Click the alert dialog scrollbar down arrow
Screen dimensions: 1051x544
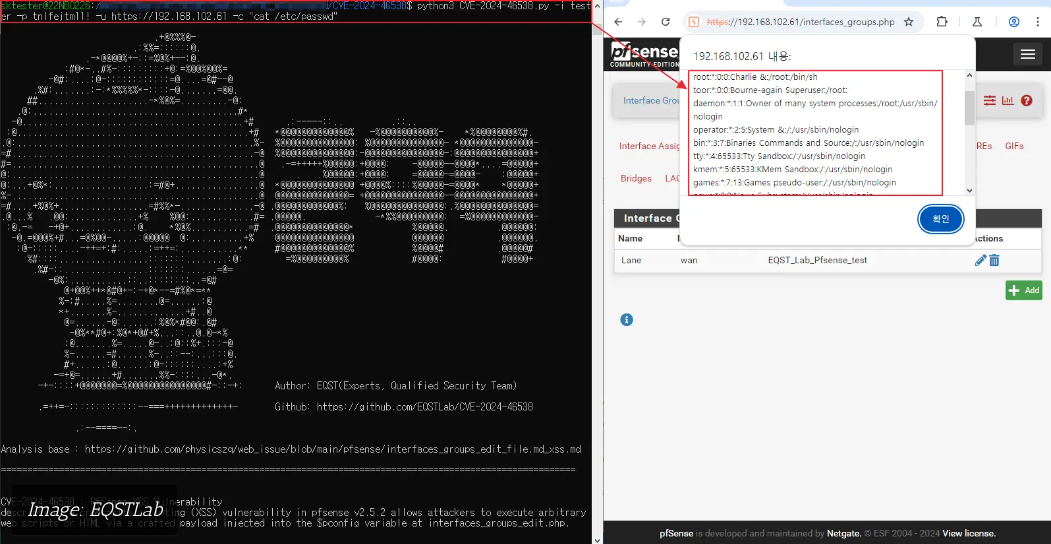968,189
